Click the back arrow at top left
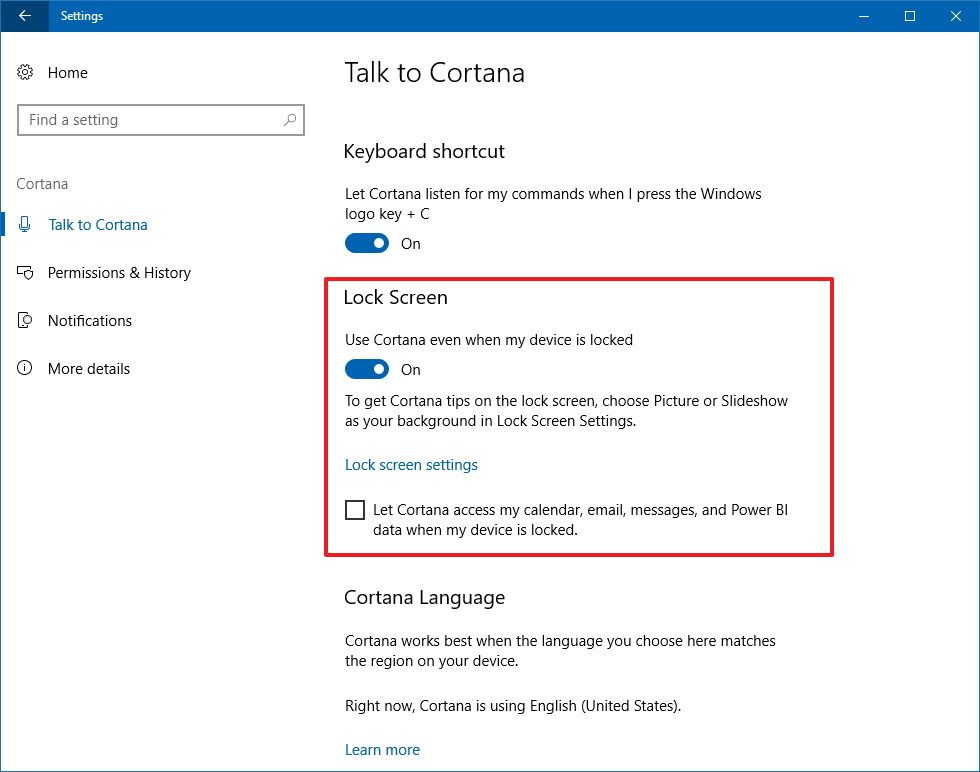The image size is (980, 772). pos(23,16)
